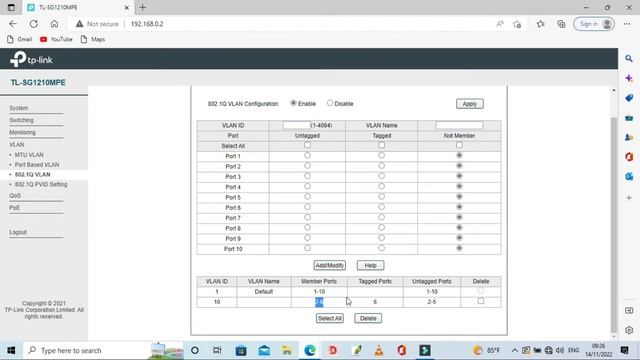Click the browser back arrow
This screenshot has width=640, height=360.
13,24
